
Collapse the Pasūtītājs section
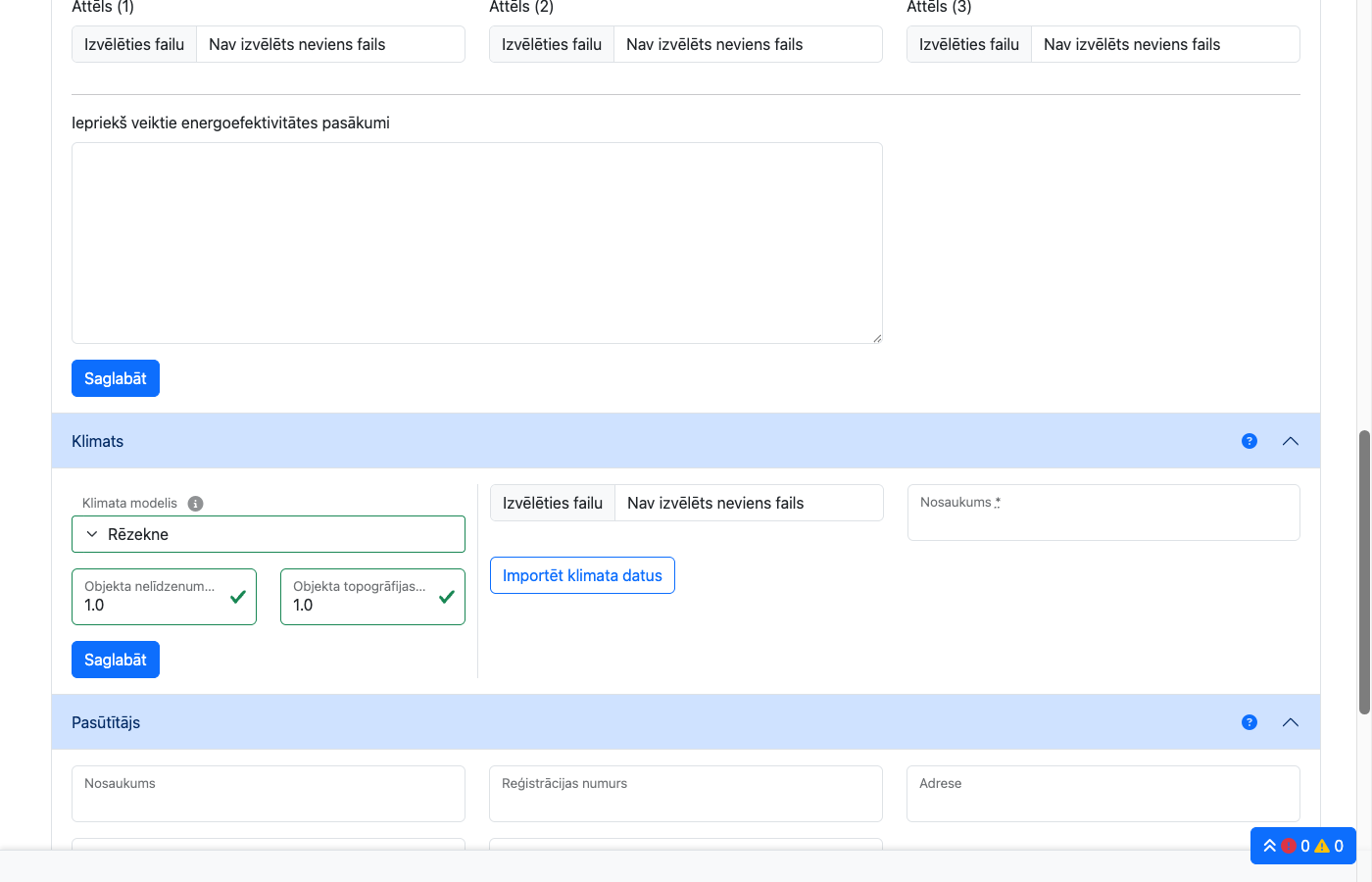(x=1290, y=722)
